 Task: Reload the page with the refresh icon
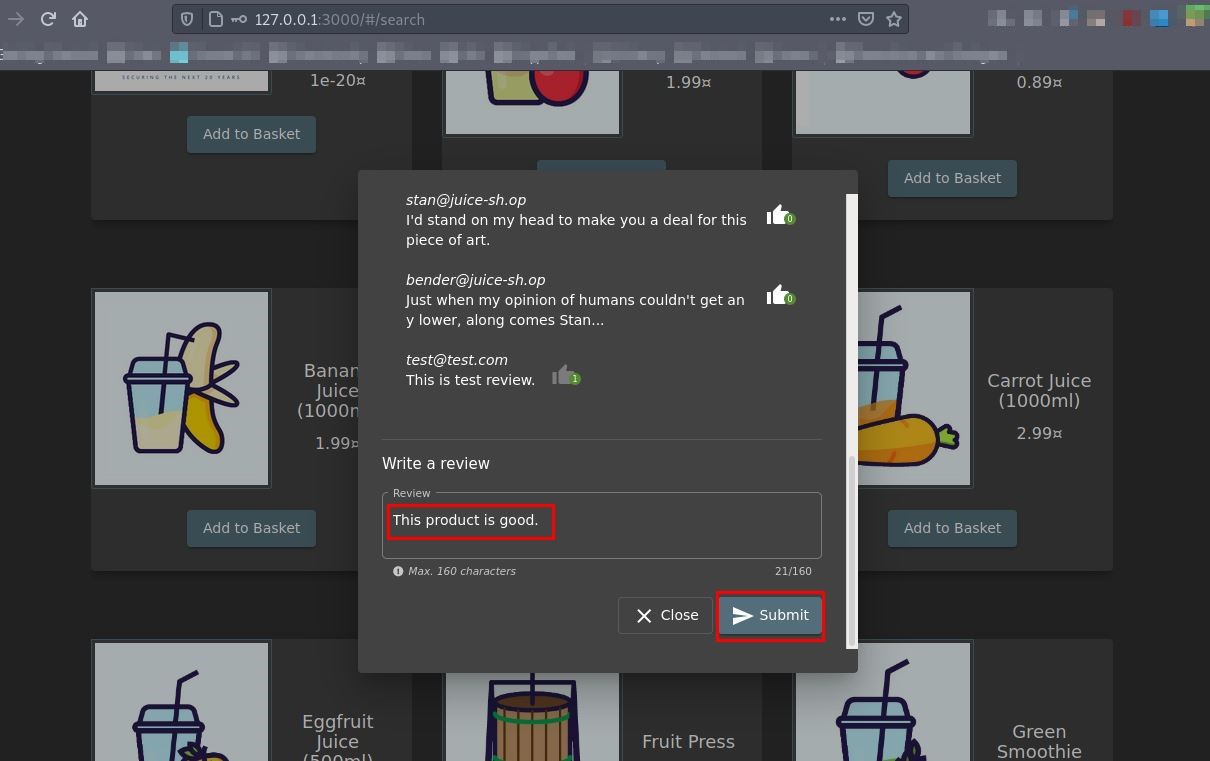[48, 19]
